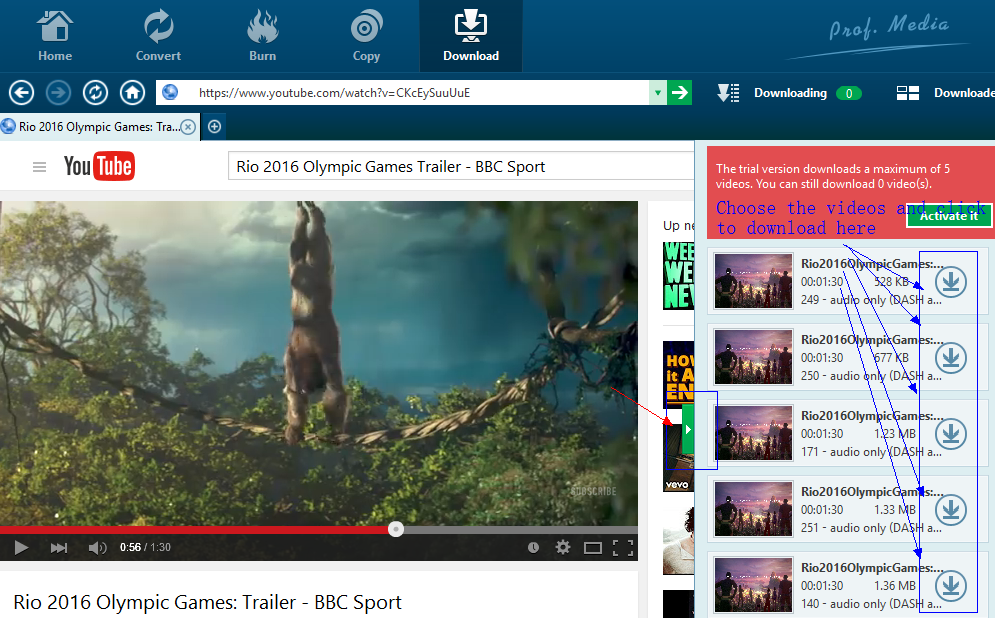Select the thumbnail of 249 audio item
995x618 pixels.
coord(753,281)
